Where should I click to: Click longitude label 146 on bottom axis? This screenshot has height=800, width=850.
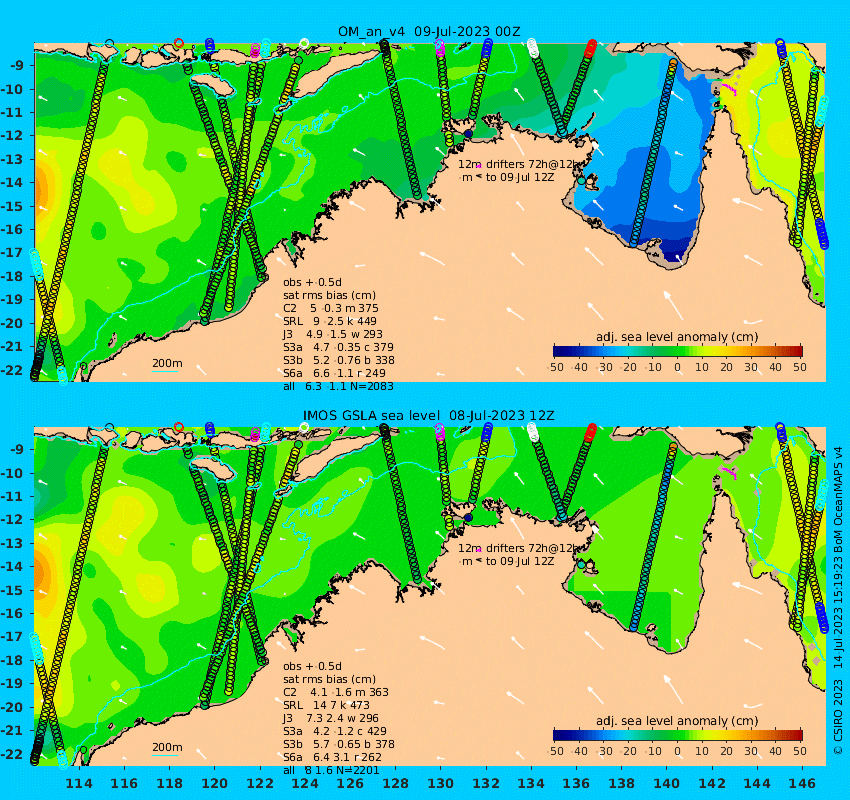802,783
